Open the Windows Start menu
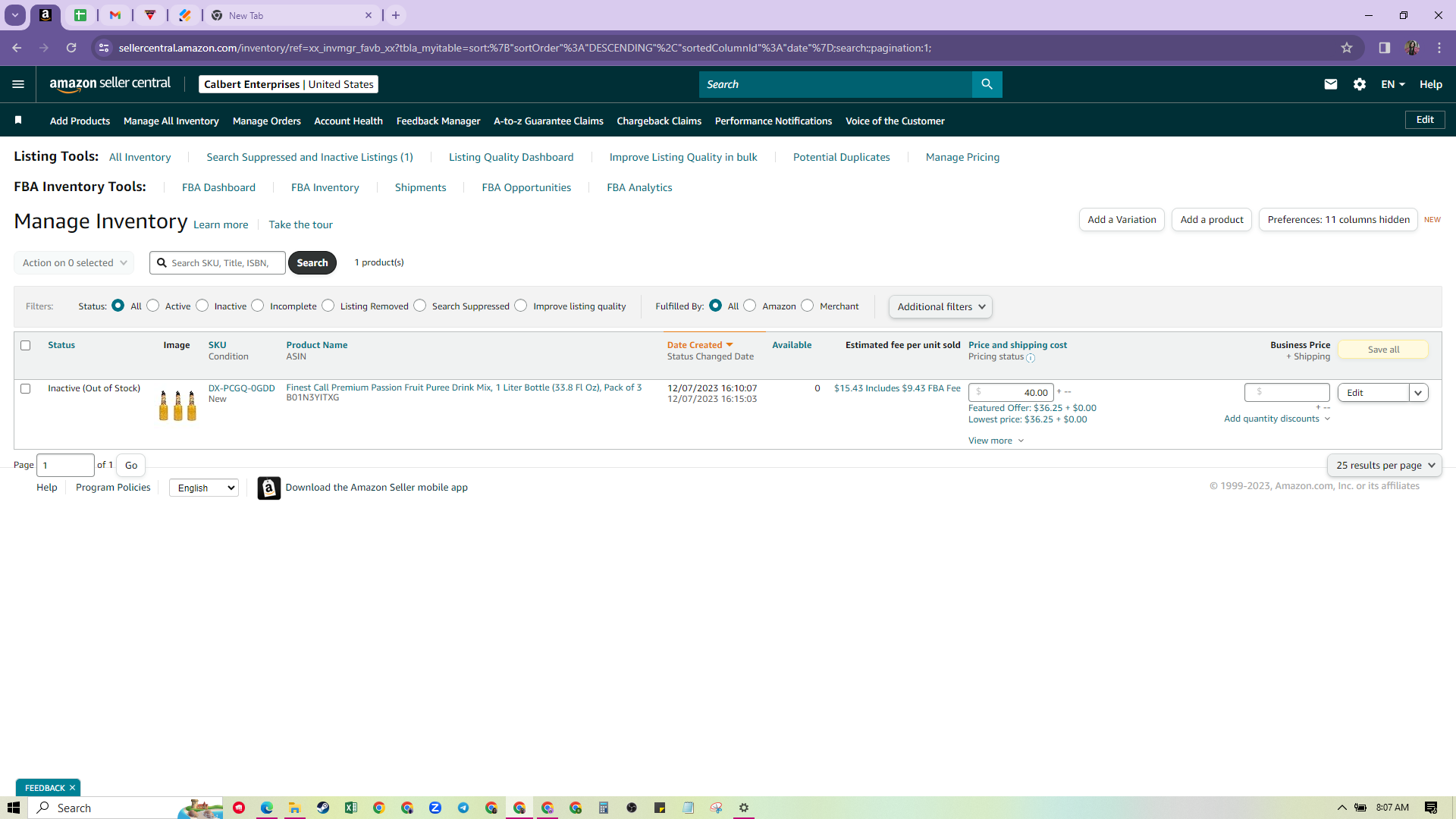This screenshot has width=1456, height=819. [x=14, y=808]
